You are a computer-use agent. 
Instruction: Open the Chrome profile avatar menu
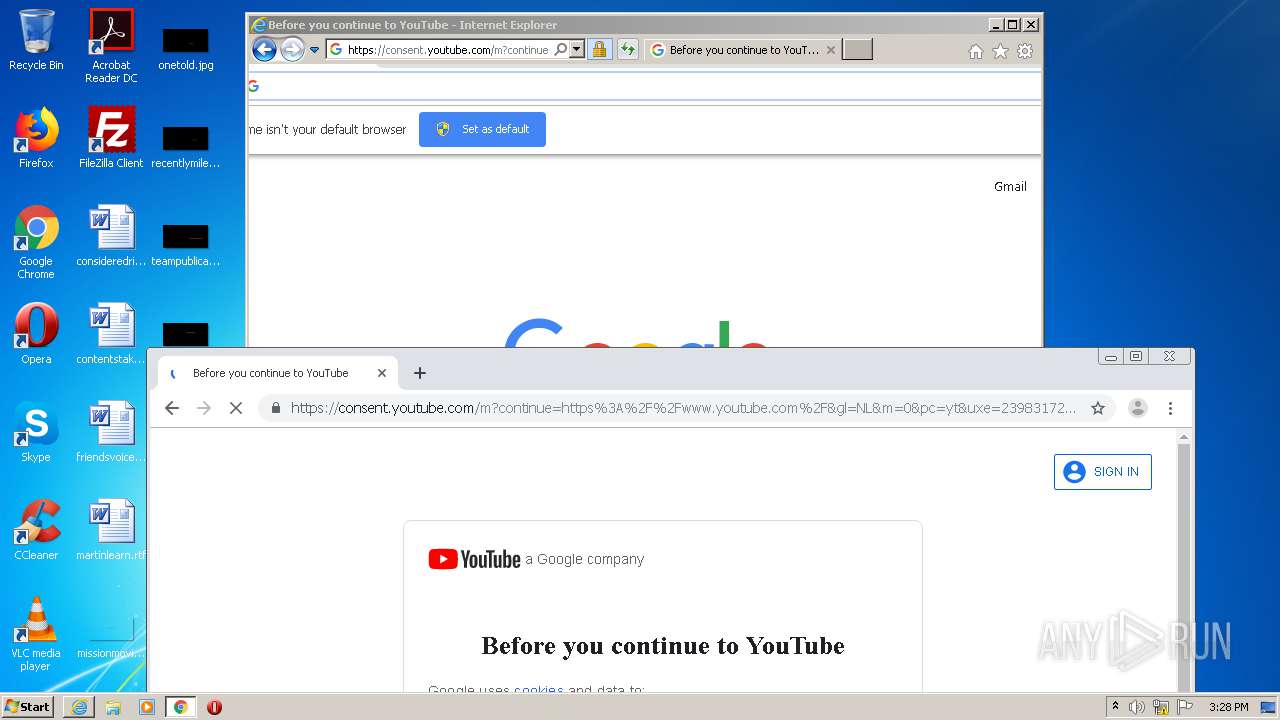pos(1138,408)
